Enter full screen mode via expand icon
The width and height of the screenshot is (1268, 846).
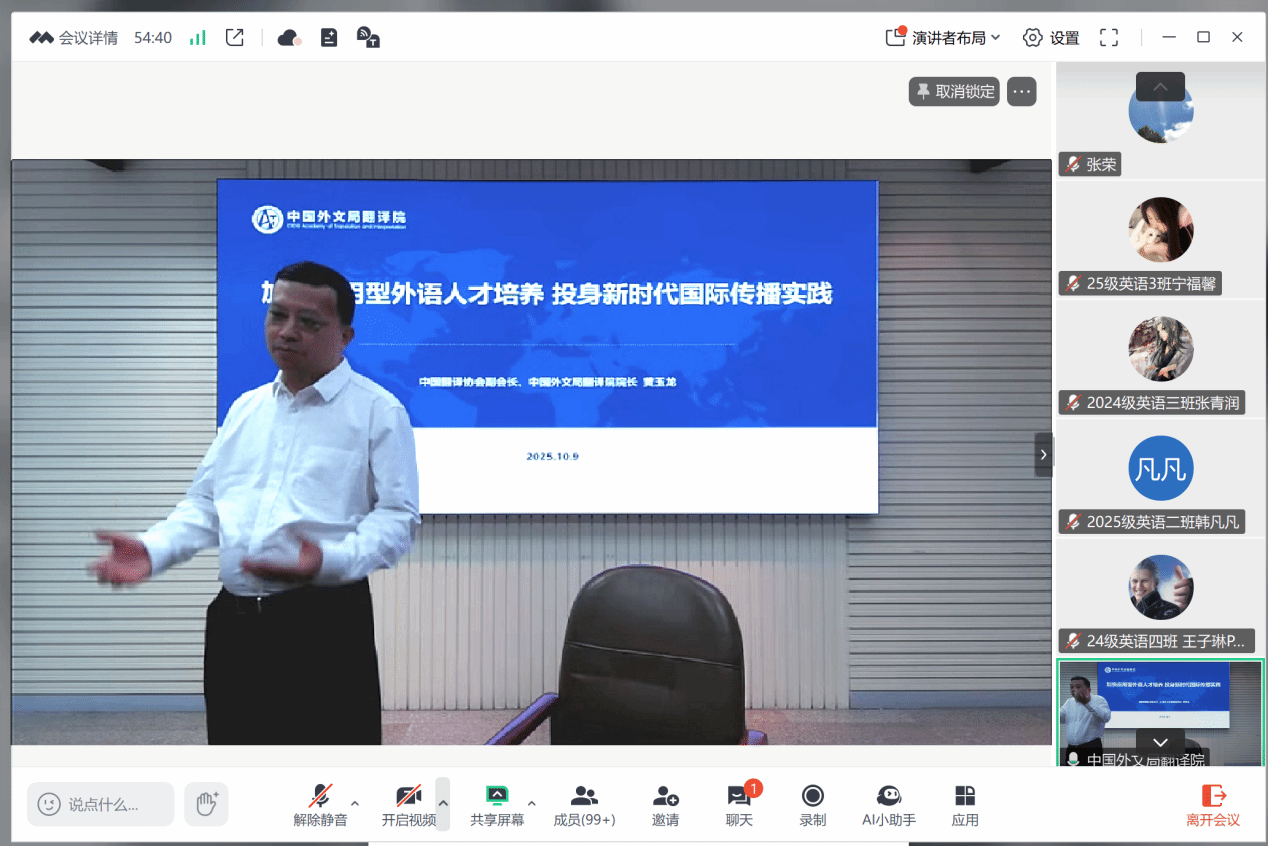[1108, 38]
